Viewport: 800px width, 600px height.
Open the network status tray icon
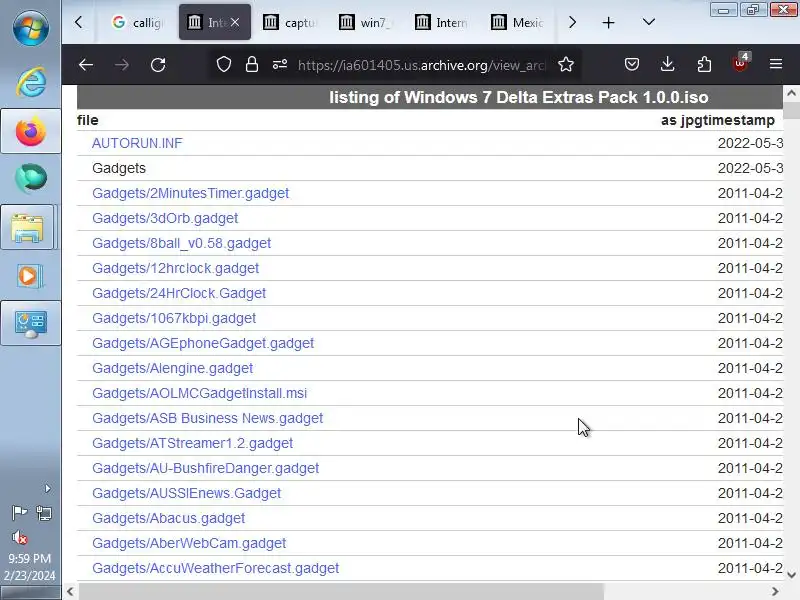pyautogui.click(x=44, y=512)
